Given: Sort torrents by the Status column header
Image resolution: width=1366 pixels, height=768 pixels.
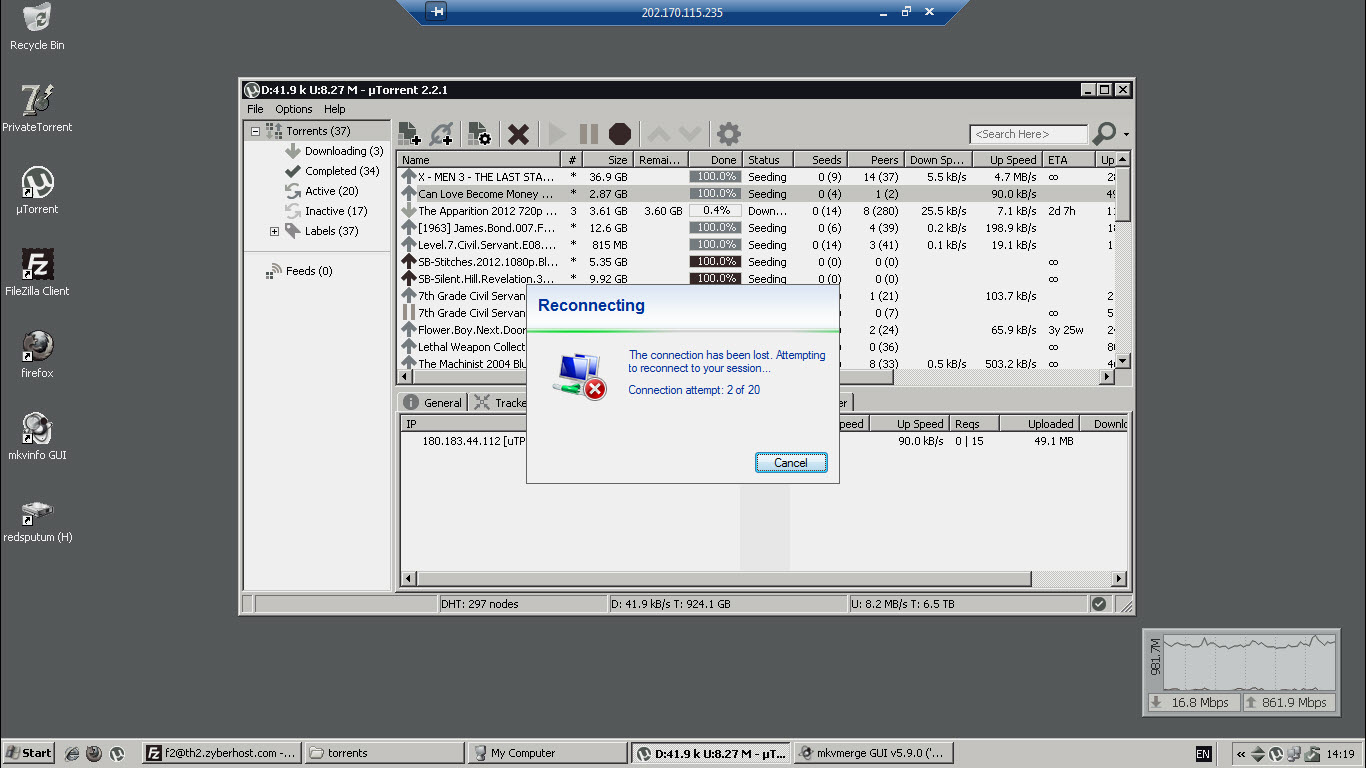Looking at the screenshot, I should pos(767,160).
